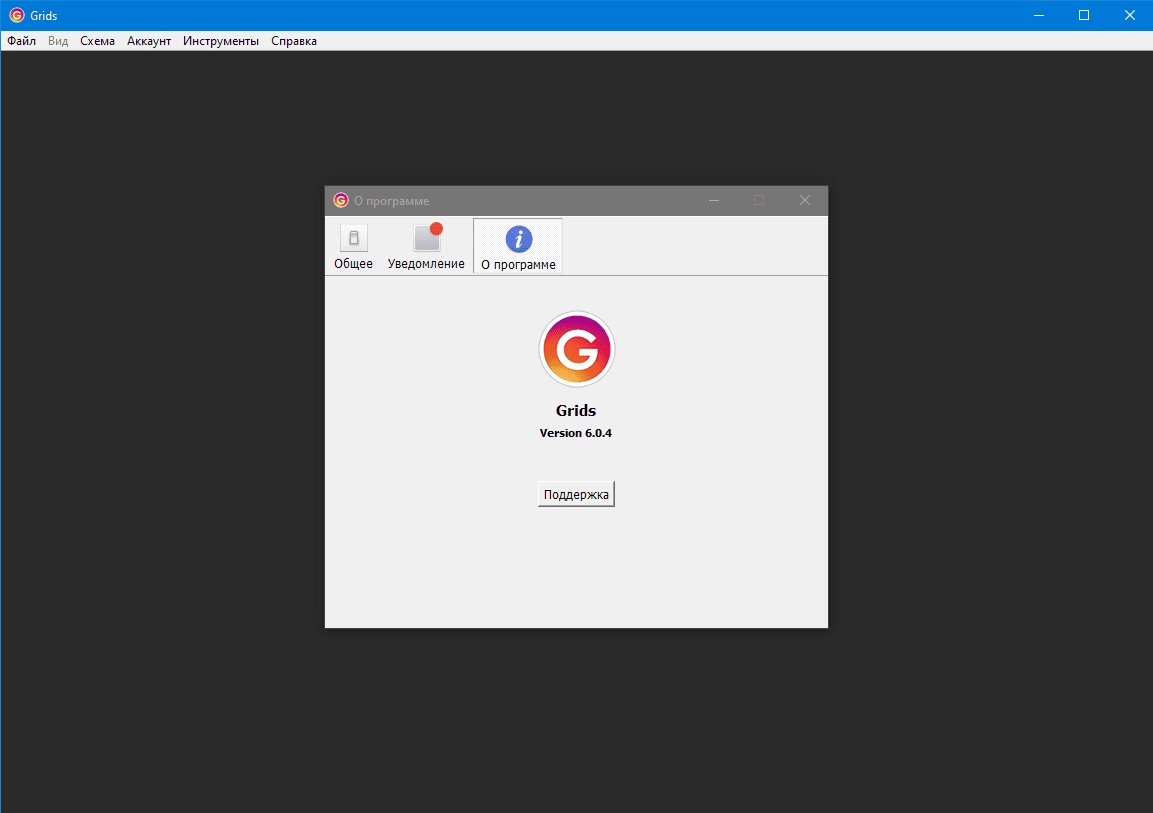The width and height of the screenshot is (1153, 813).
Task: Open the Вид menu
Action: [58, 41]
